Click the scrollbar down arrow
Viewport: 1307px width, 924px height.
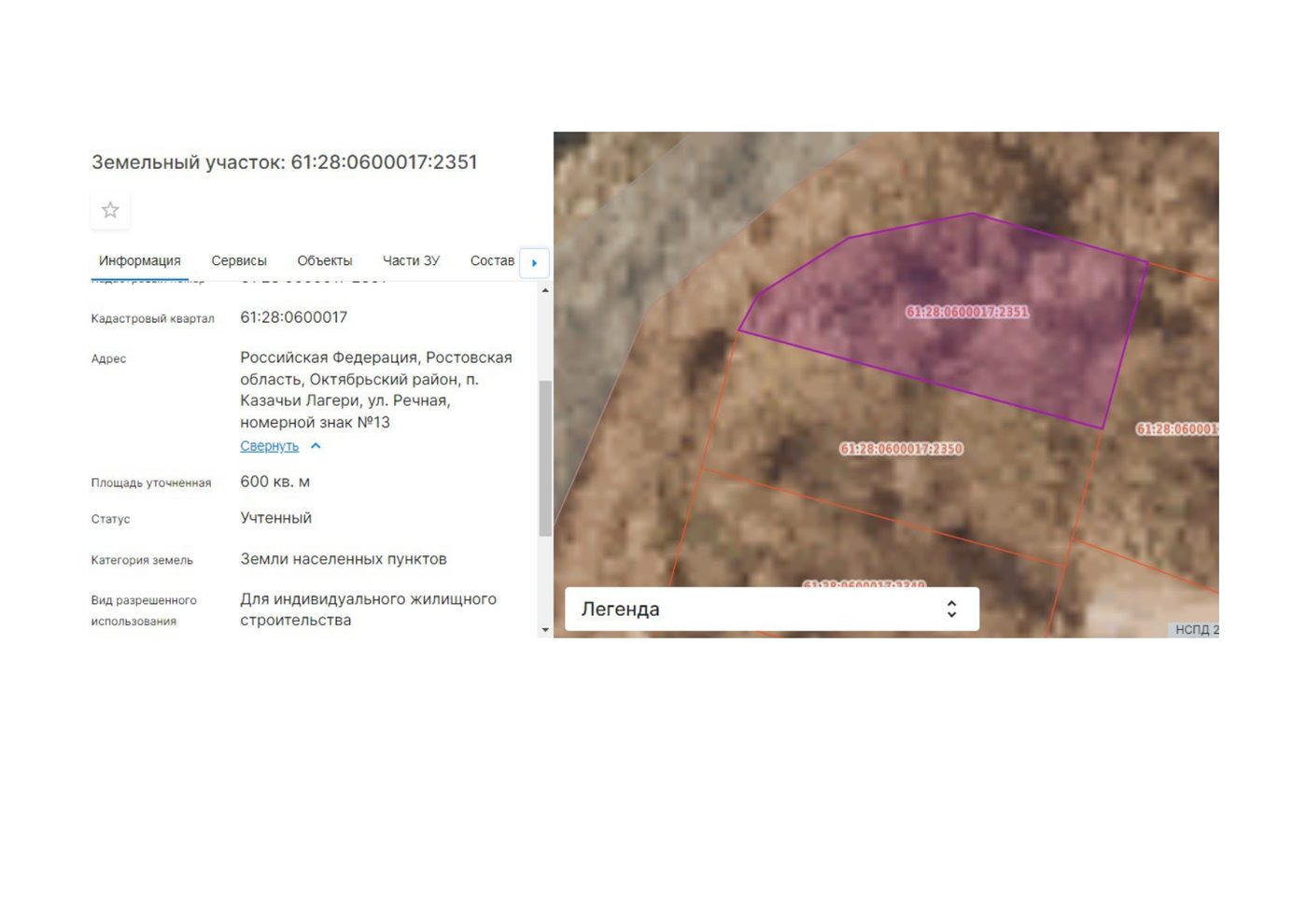(545, 631)
